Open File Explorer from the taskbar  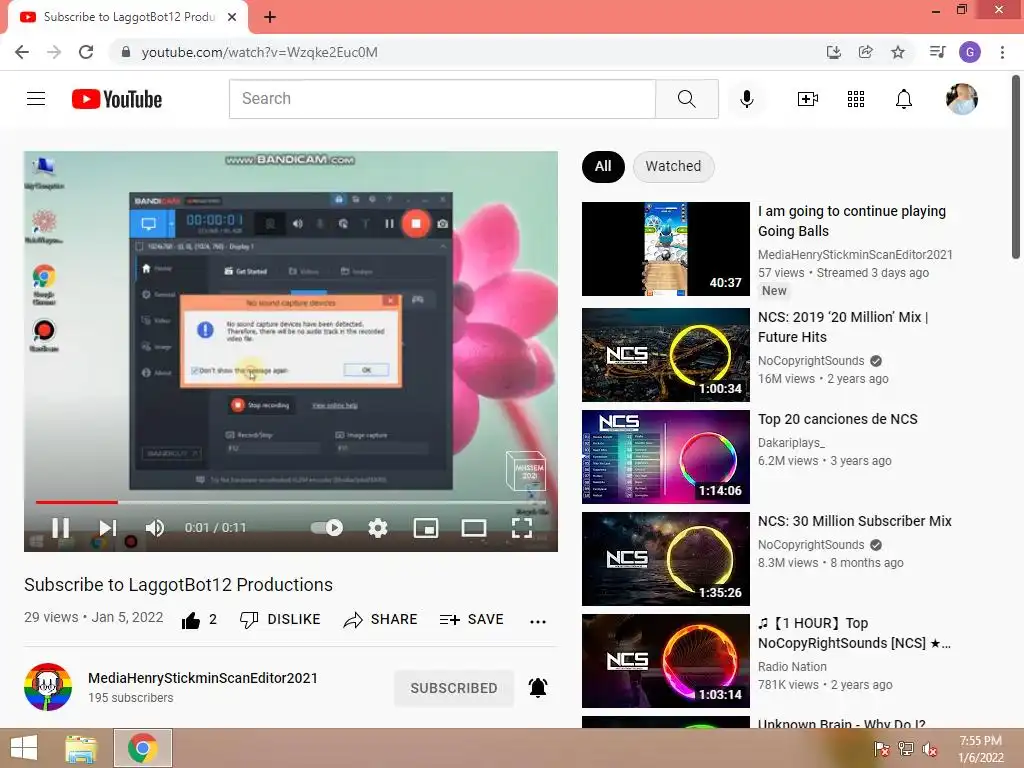[81, 748]
